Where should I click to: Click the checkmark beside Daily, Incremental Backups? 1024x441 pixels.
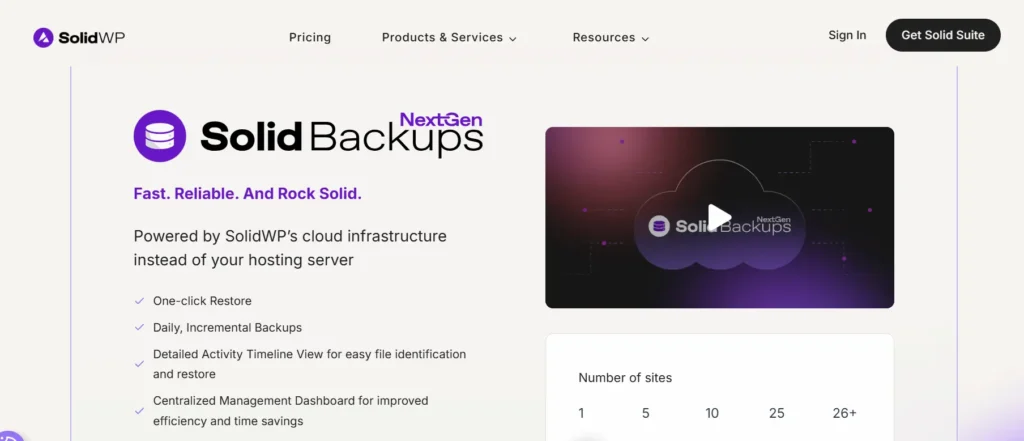pyautogui.click(x=139, y=327)
